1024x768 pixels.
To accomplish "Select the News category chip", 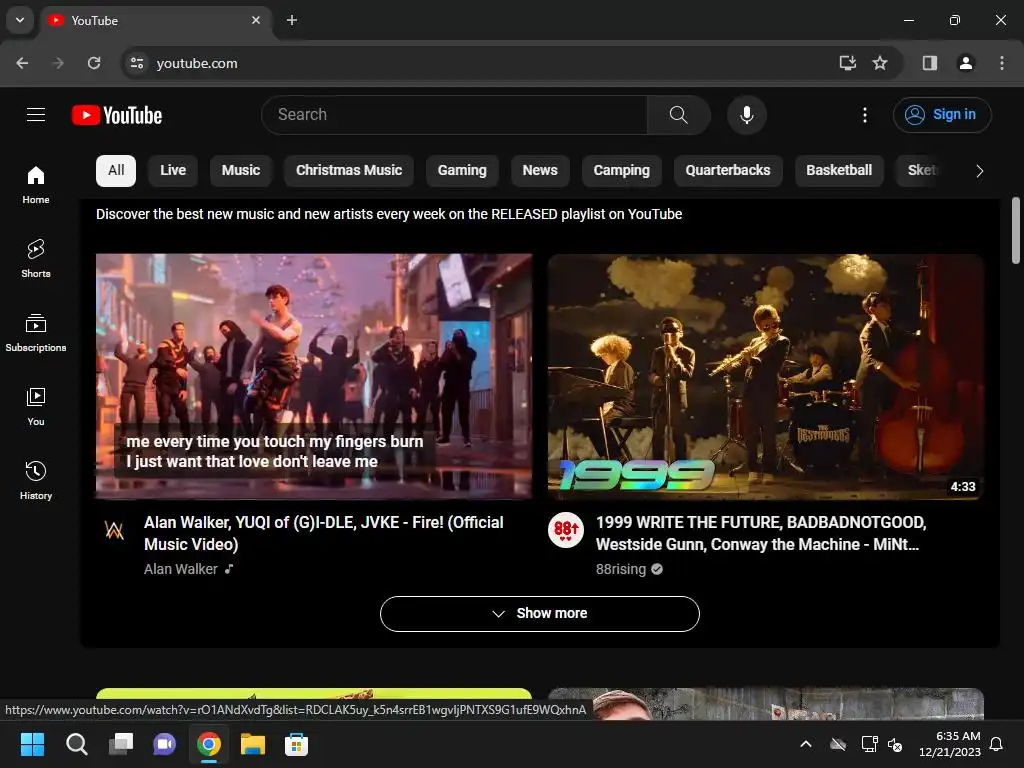I will tap(540, 170).
